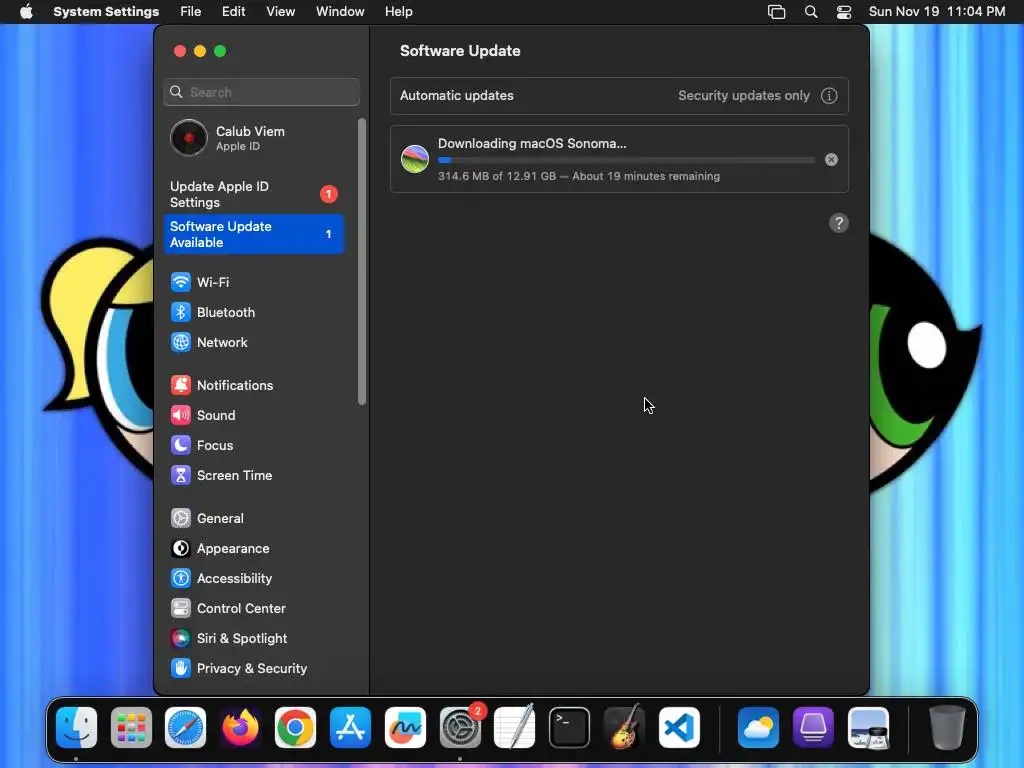Click the date and time in menu bar
This screenshot has height=768, width=1024.
click(936, 12)
